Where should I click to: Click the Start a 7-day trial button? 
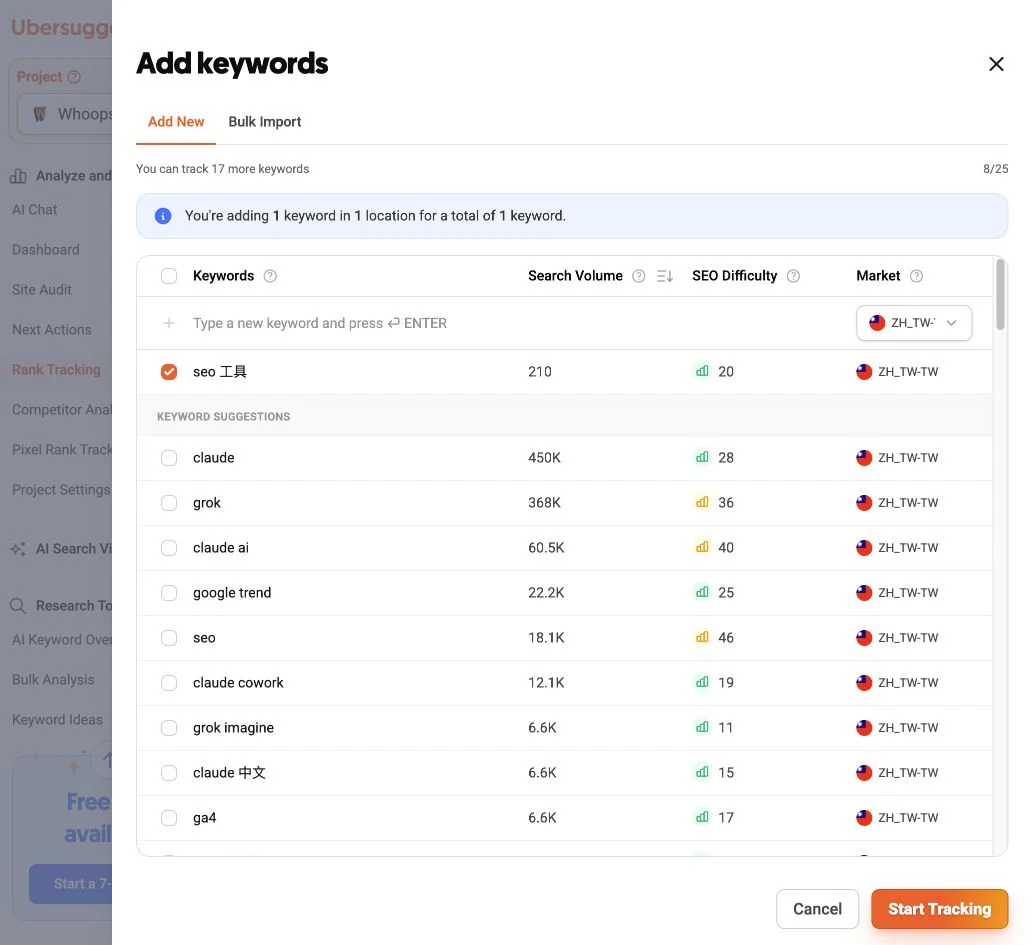click(x=70, y=884)
